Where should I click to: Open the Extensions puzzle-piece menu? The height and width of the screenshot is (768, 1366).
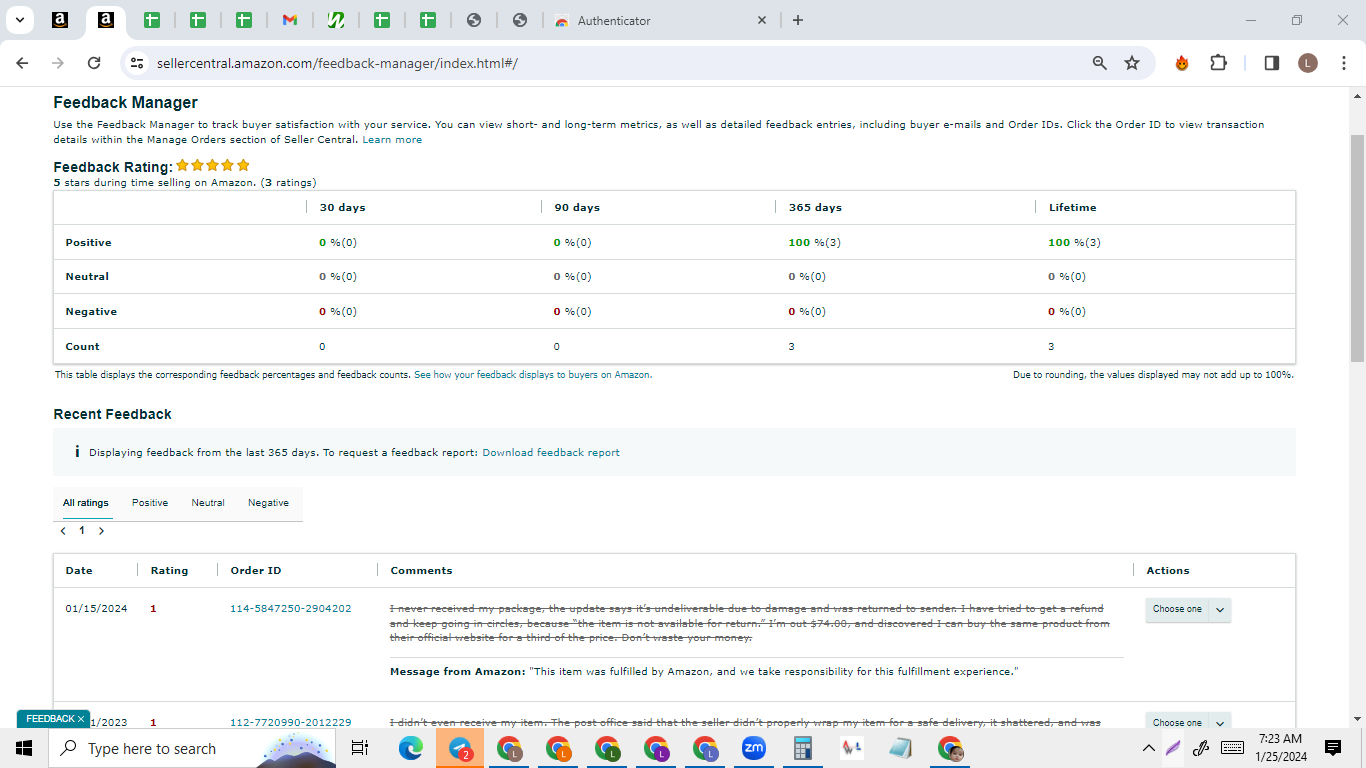(x=1218, y=63)
